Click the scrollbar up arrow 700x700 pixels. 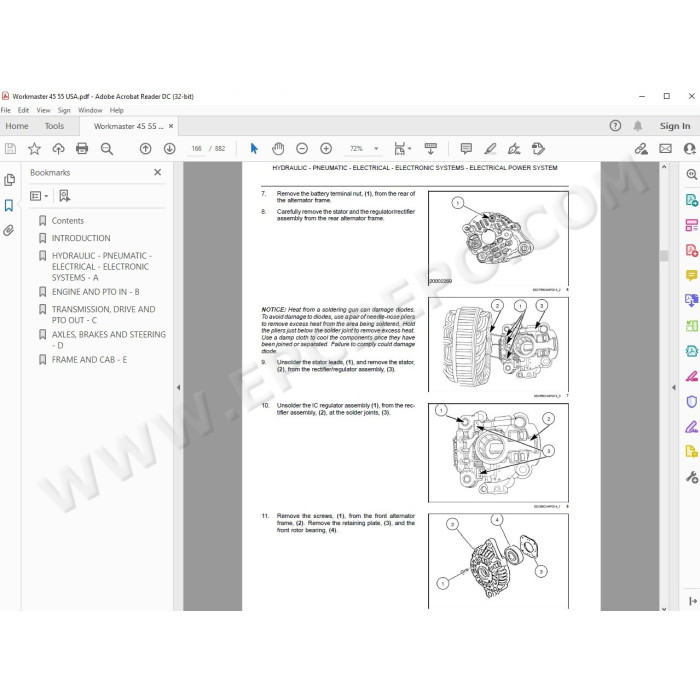[664, 167]
